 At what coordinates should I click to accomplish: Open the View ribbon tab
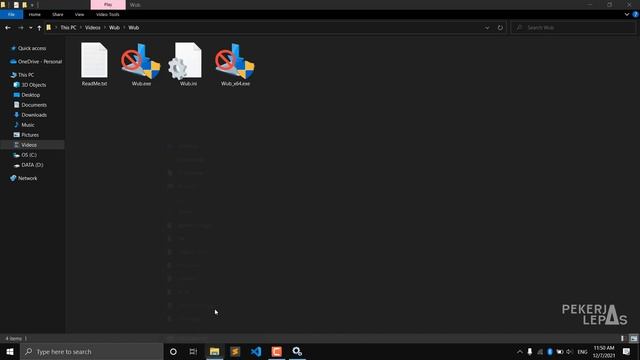tap(79, 14)
